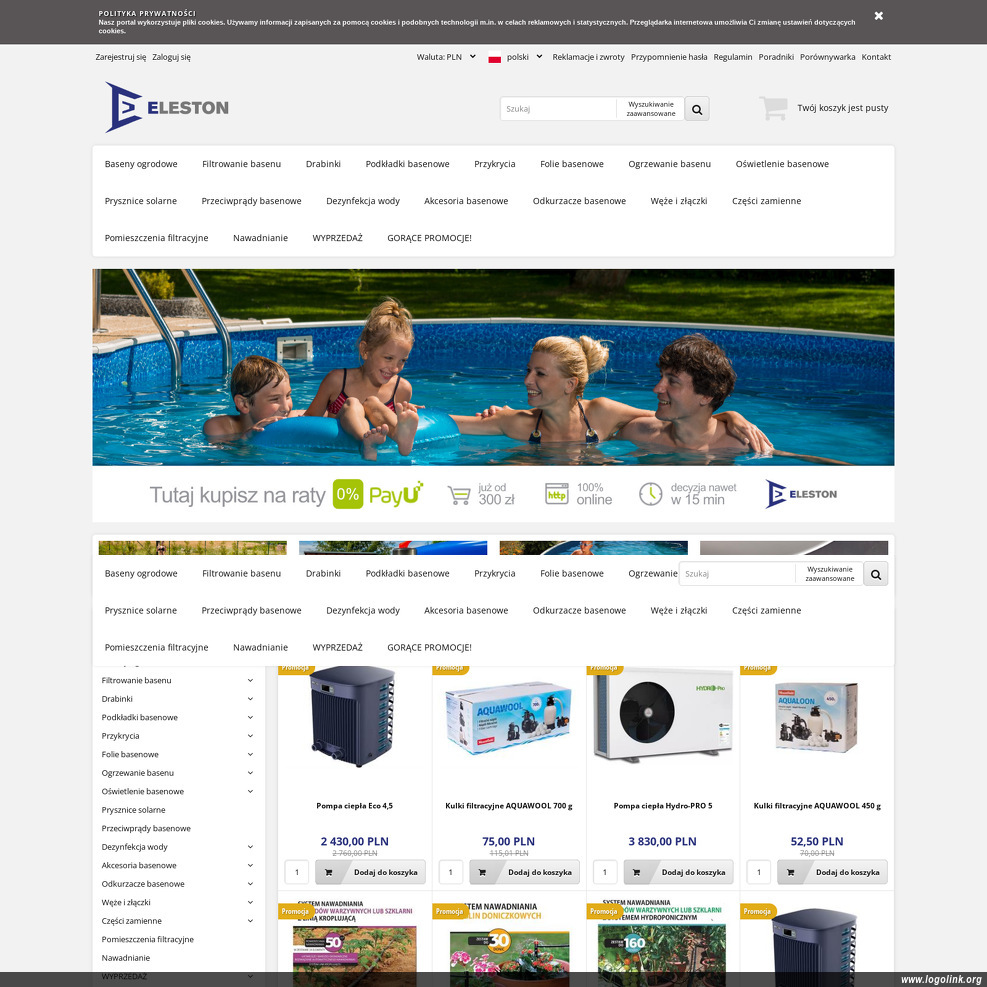
Task: Expand Folie basenowe sidebar arrow
Action: click(x=251, y=754)
